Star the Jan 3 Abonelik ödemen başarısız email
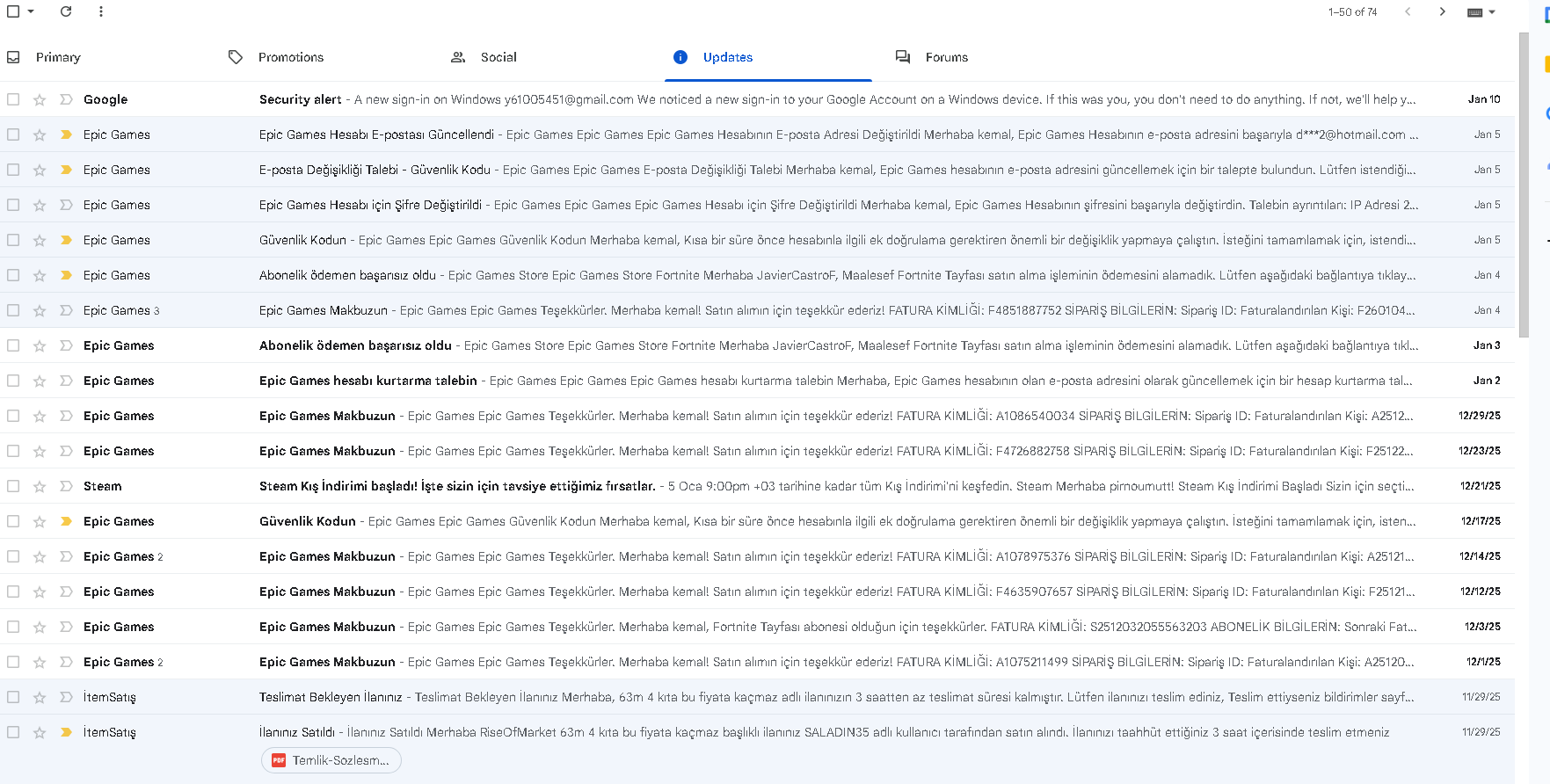Screen dimensions: 1550x784 tap(40, 345)
